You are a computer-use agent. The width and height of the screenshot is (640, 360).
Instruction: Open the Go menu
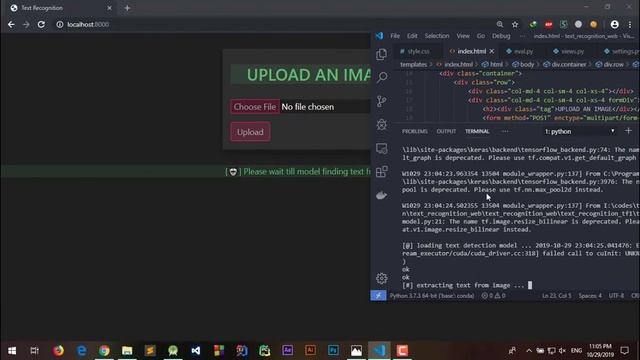(481, 36)
